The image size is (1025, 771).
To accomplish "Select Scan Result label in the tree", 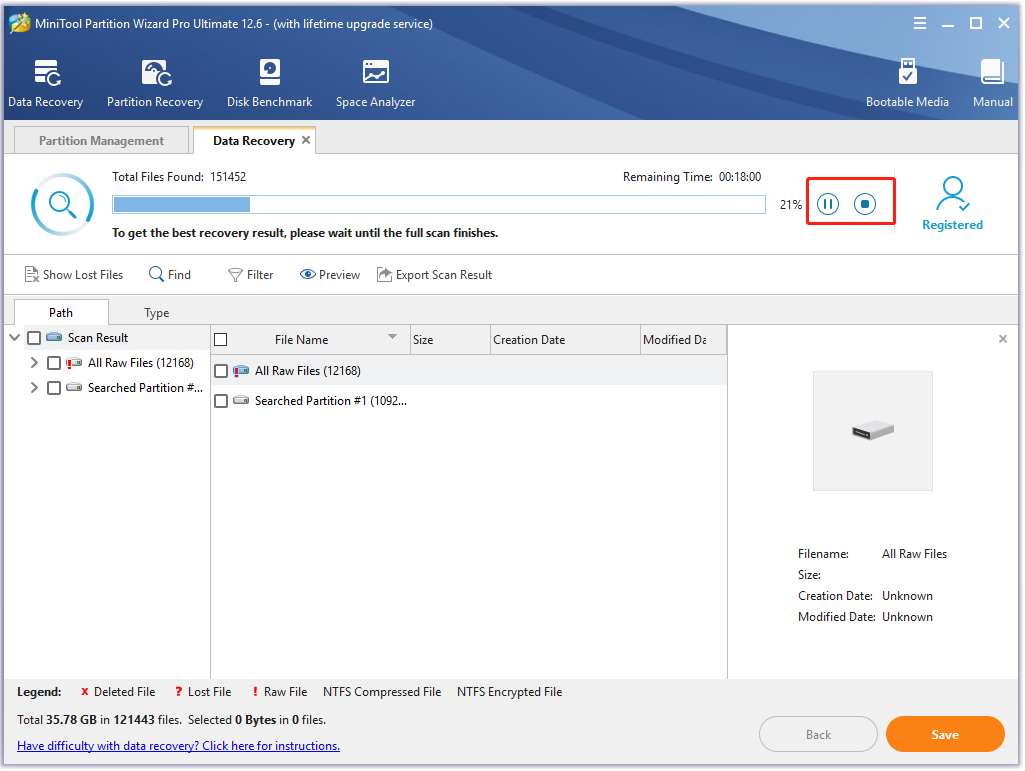I will pos(98,338).
